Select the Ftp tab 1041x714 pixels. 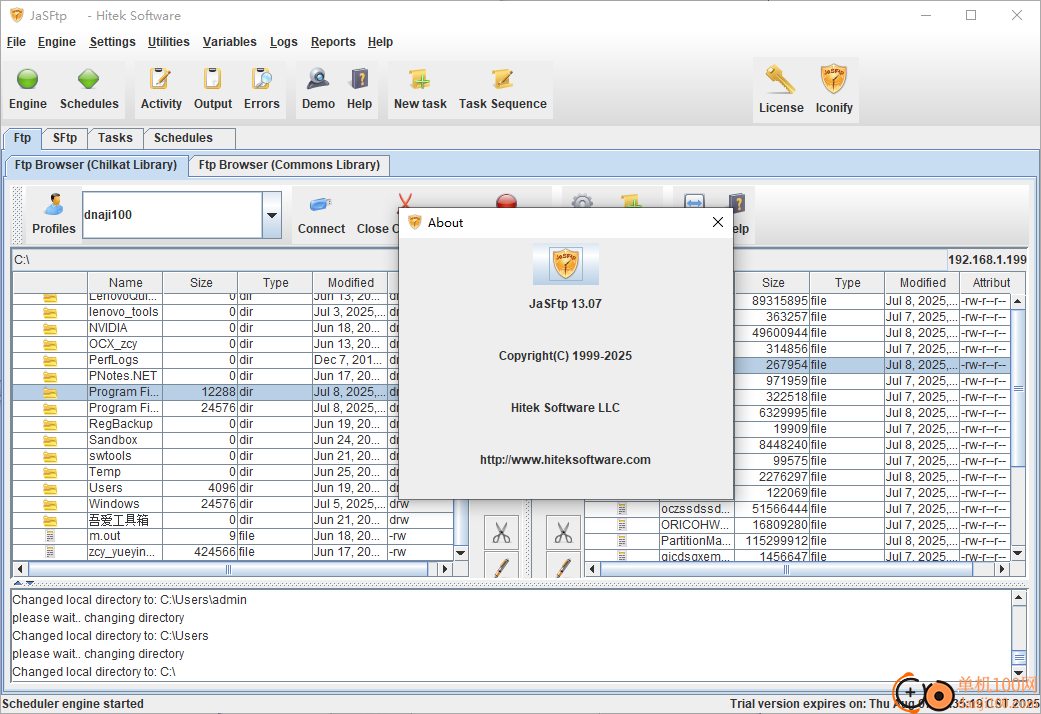coord(23,138)
